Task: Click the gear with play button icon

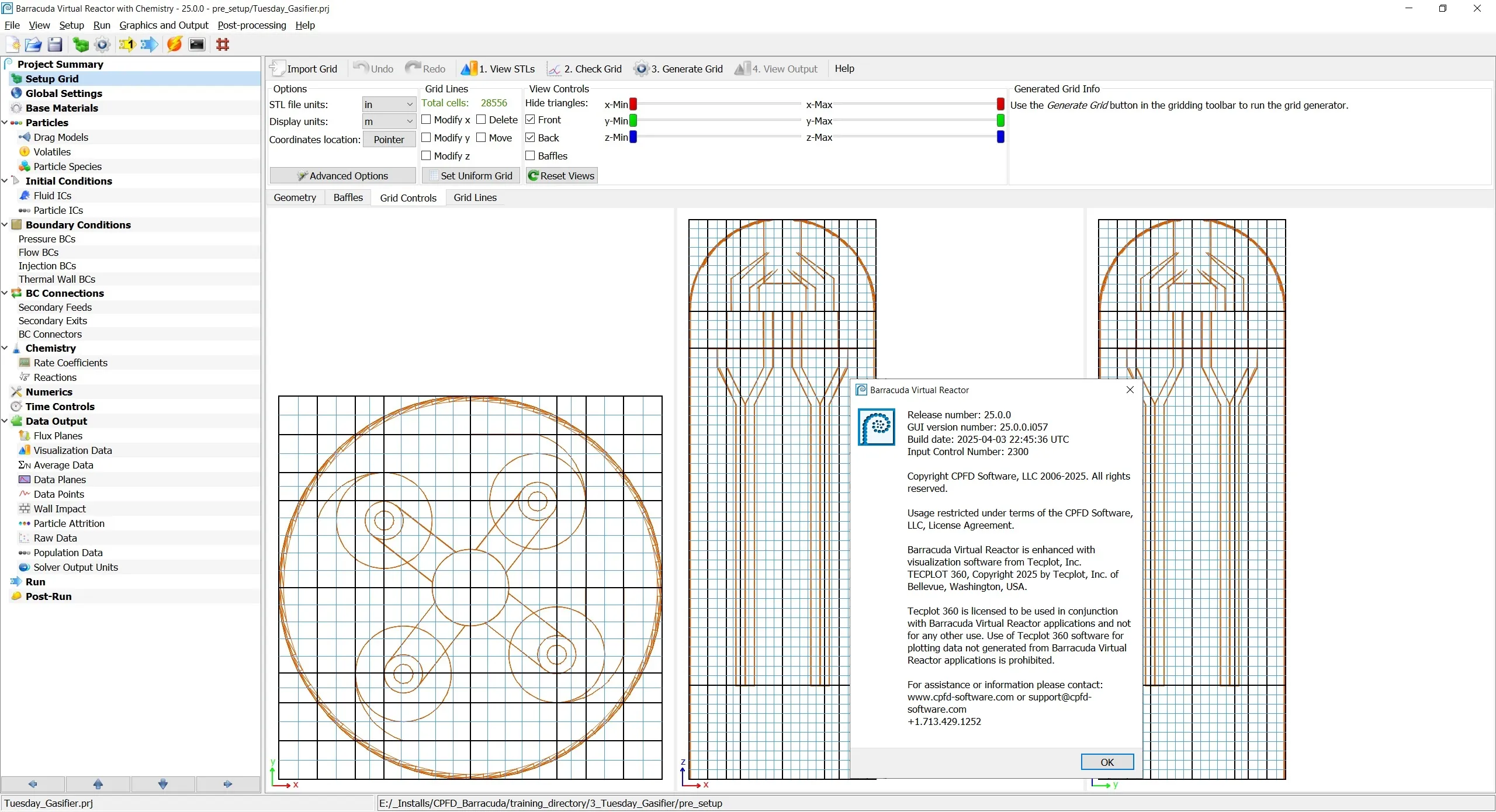Action: 102,44
